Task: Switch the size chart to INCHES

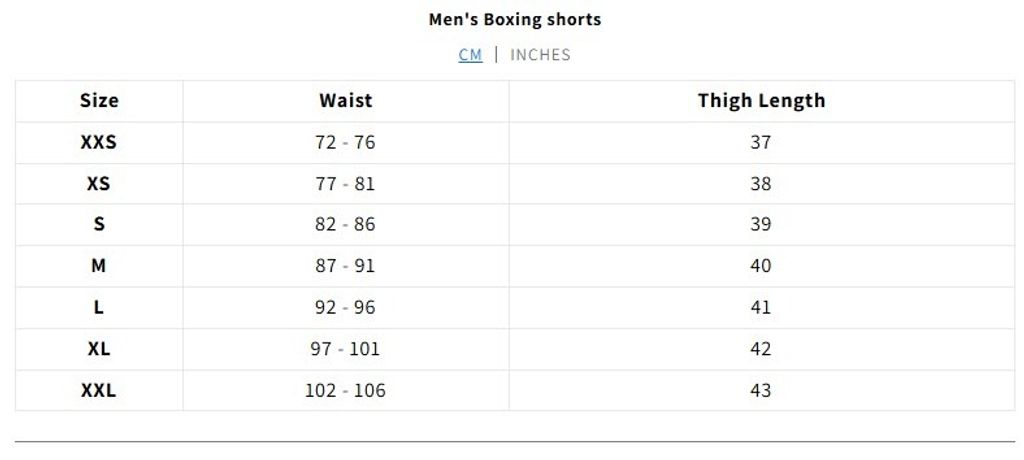Action: [x=540, y=55]
